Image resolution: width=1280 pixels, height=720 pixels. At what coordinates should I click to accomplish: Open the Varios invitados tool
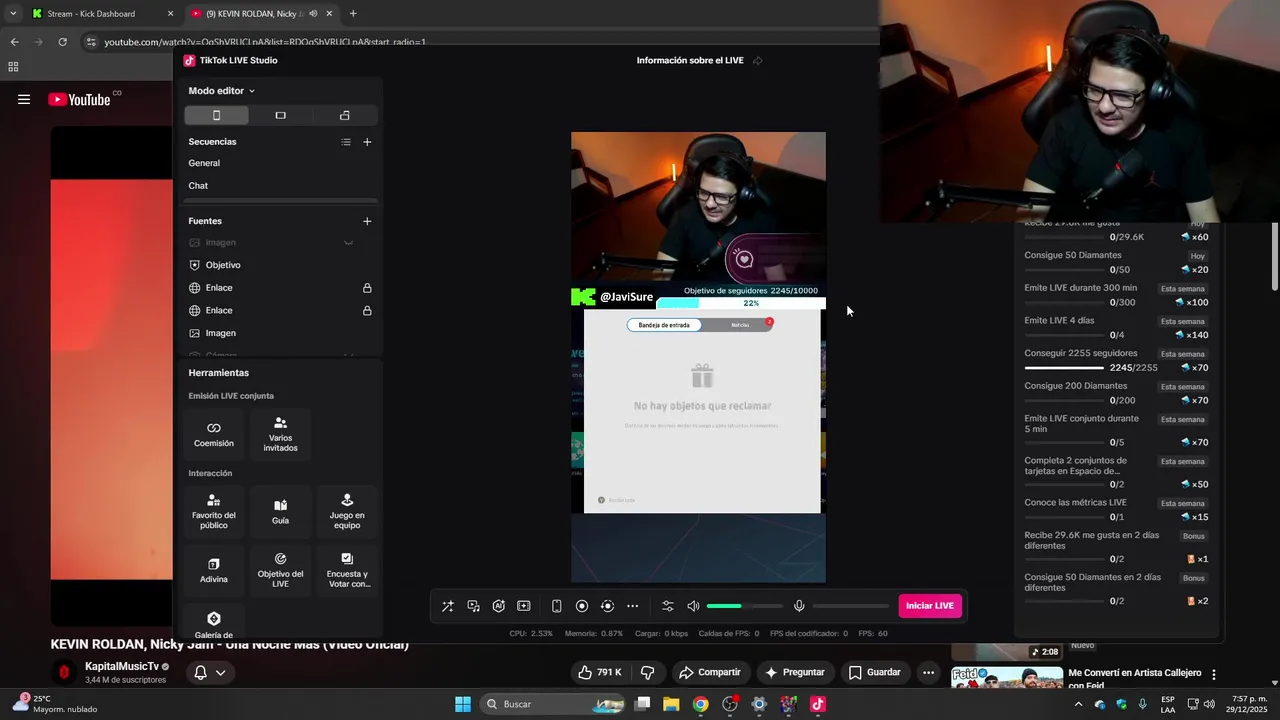(x=280, y=434)
